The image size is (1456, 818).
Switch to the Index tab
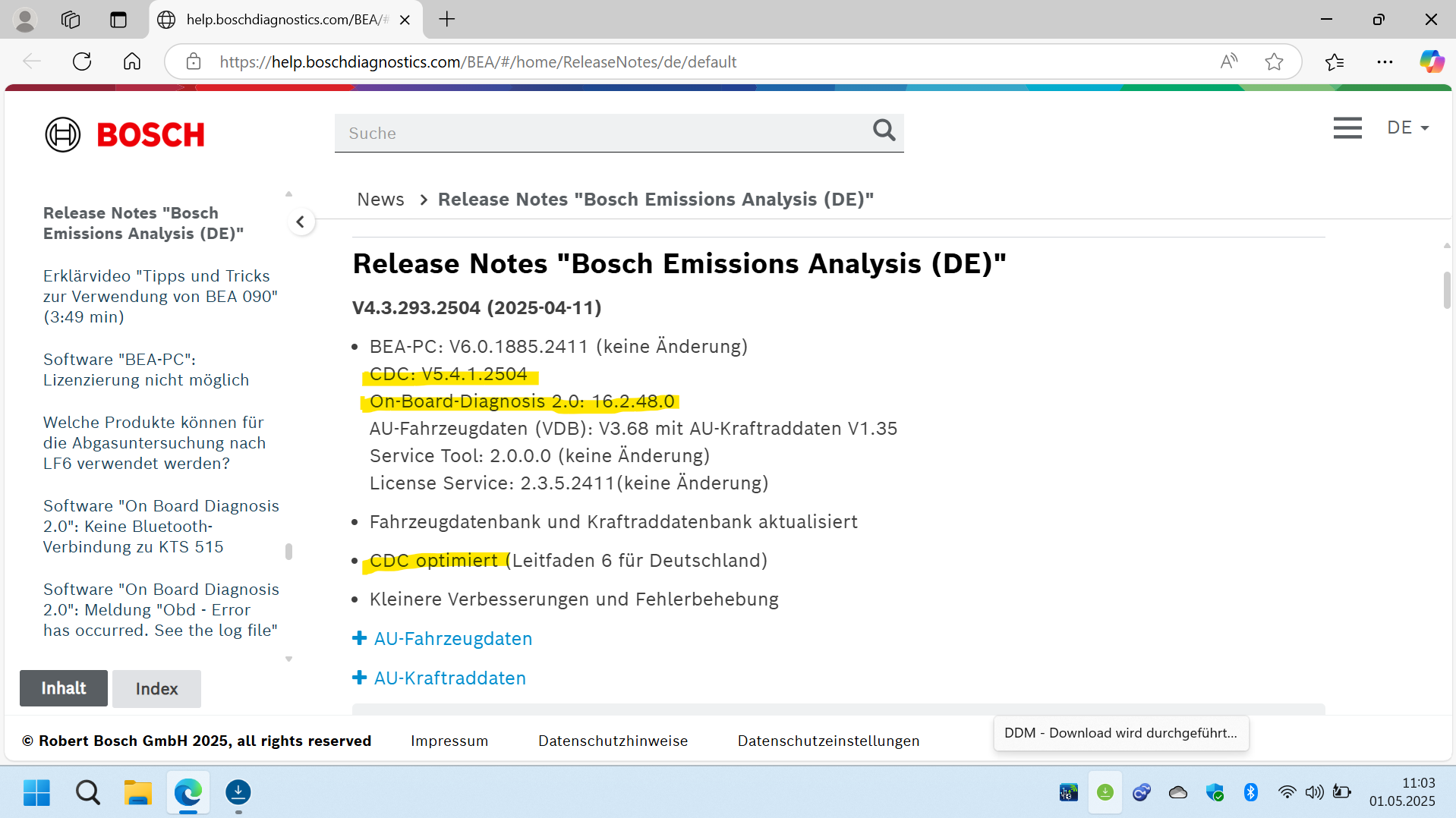coord(156,689)
